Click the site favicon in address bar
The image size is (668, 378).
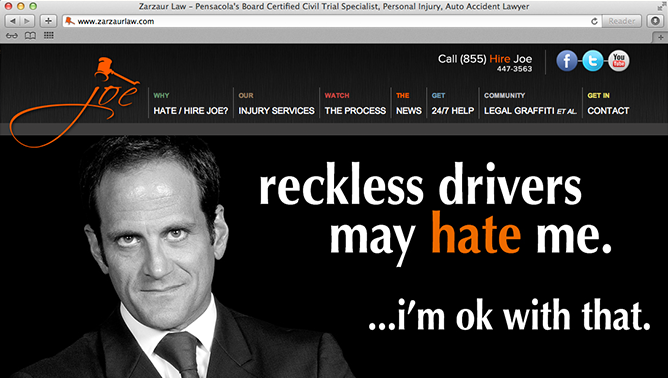click(70, 21)
